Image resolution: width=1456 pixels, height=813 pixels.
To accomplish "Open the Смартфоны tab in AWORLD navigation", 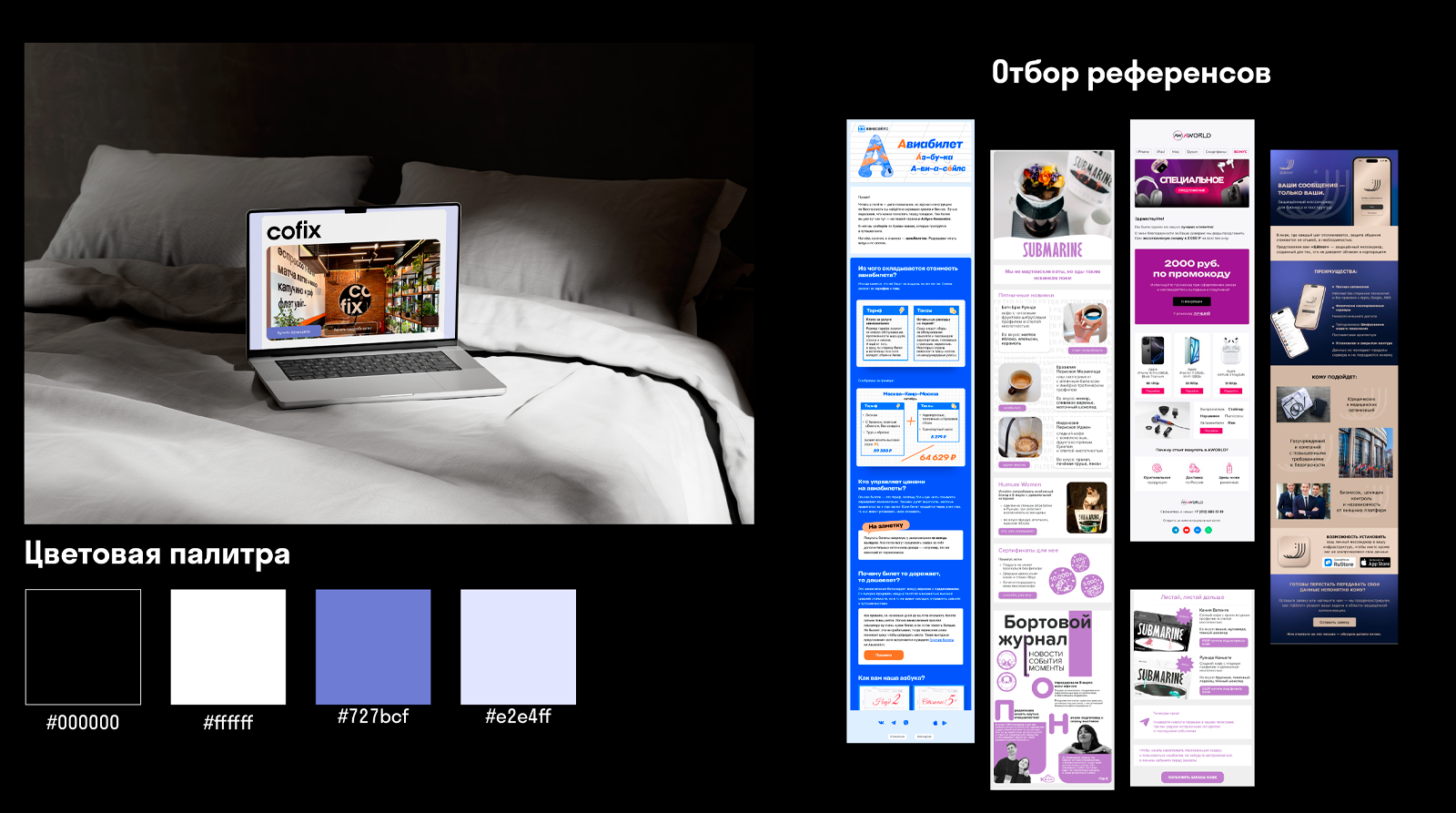I will click(1216, 152).
